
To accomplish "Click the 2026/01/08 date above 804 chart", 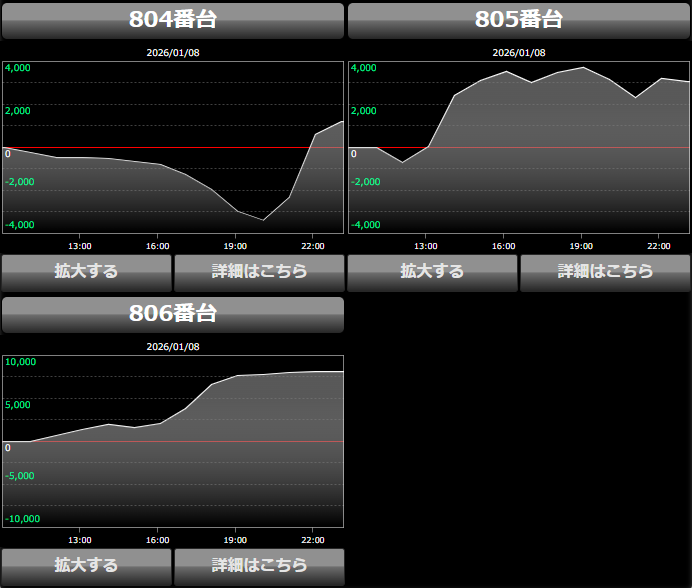I will point(173,53).
